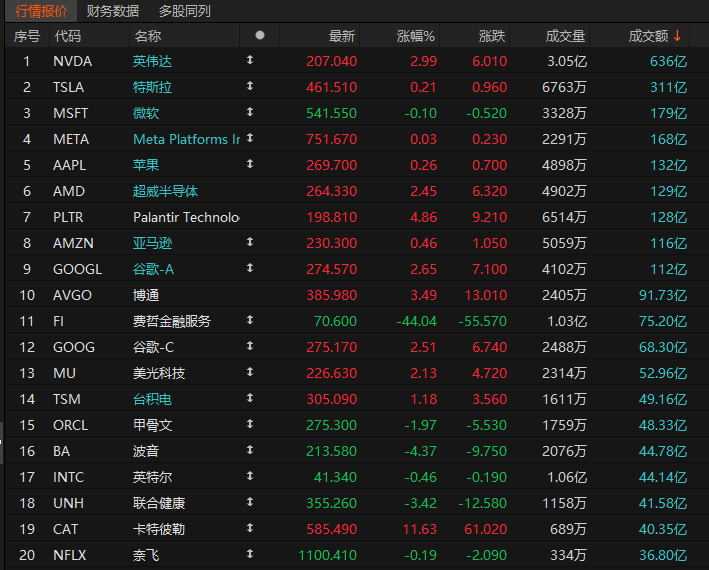
Task: Sort by the 名称 column header
Action: (147, 36)
